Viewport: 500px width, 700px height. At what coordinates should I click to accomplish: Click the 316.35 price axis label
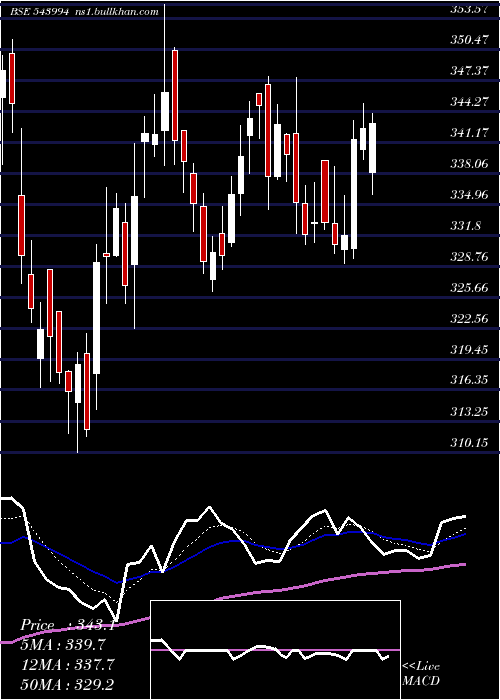pyautogui.click(x=468, y=381)
